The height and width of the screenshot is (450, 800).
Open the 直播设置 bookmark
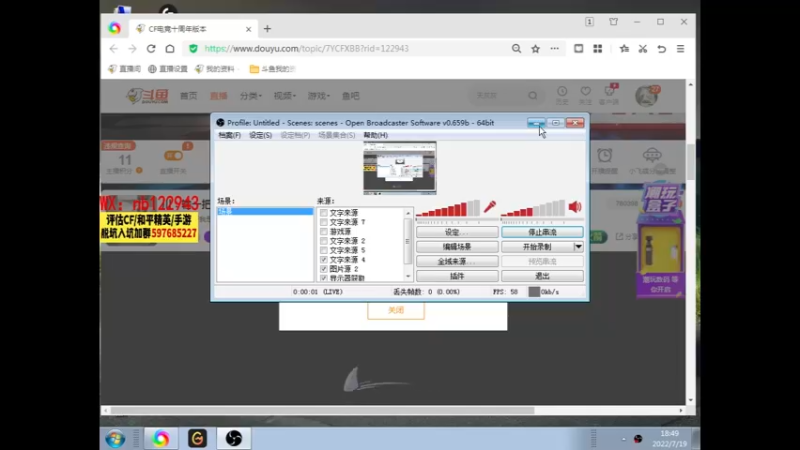coord(167,69)
